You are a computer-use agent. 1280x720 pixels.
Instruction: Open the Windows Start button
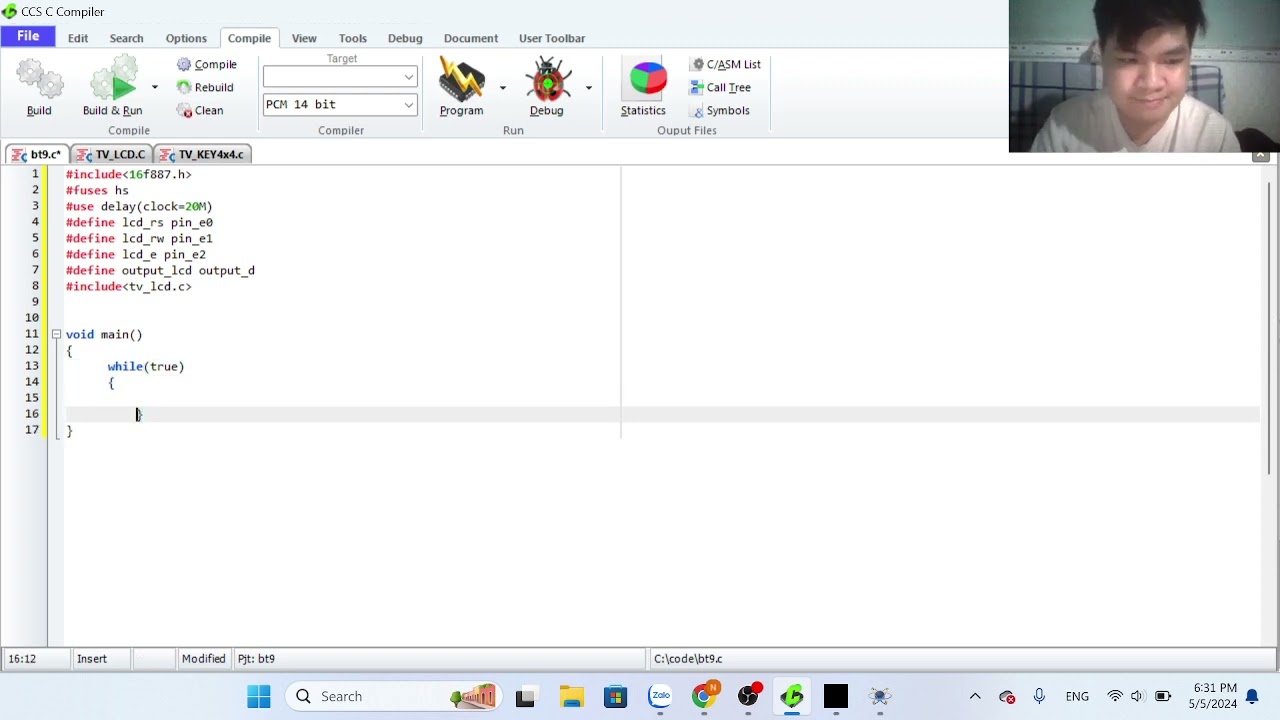259,696
